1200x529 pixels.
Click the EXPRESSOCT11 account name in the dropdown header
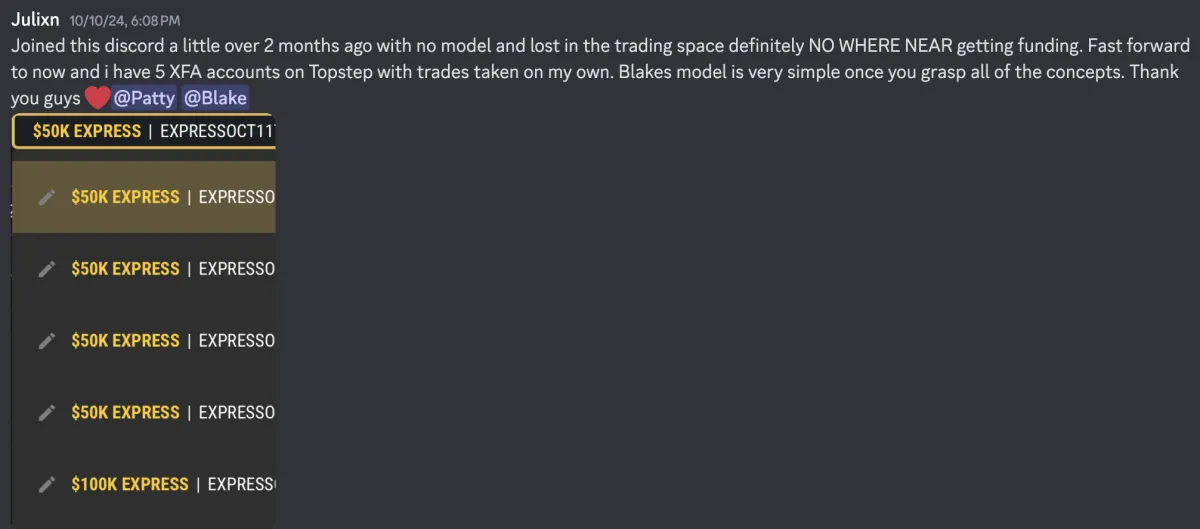click(x=217, y=131)
